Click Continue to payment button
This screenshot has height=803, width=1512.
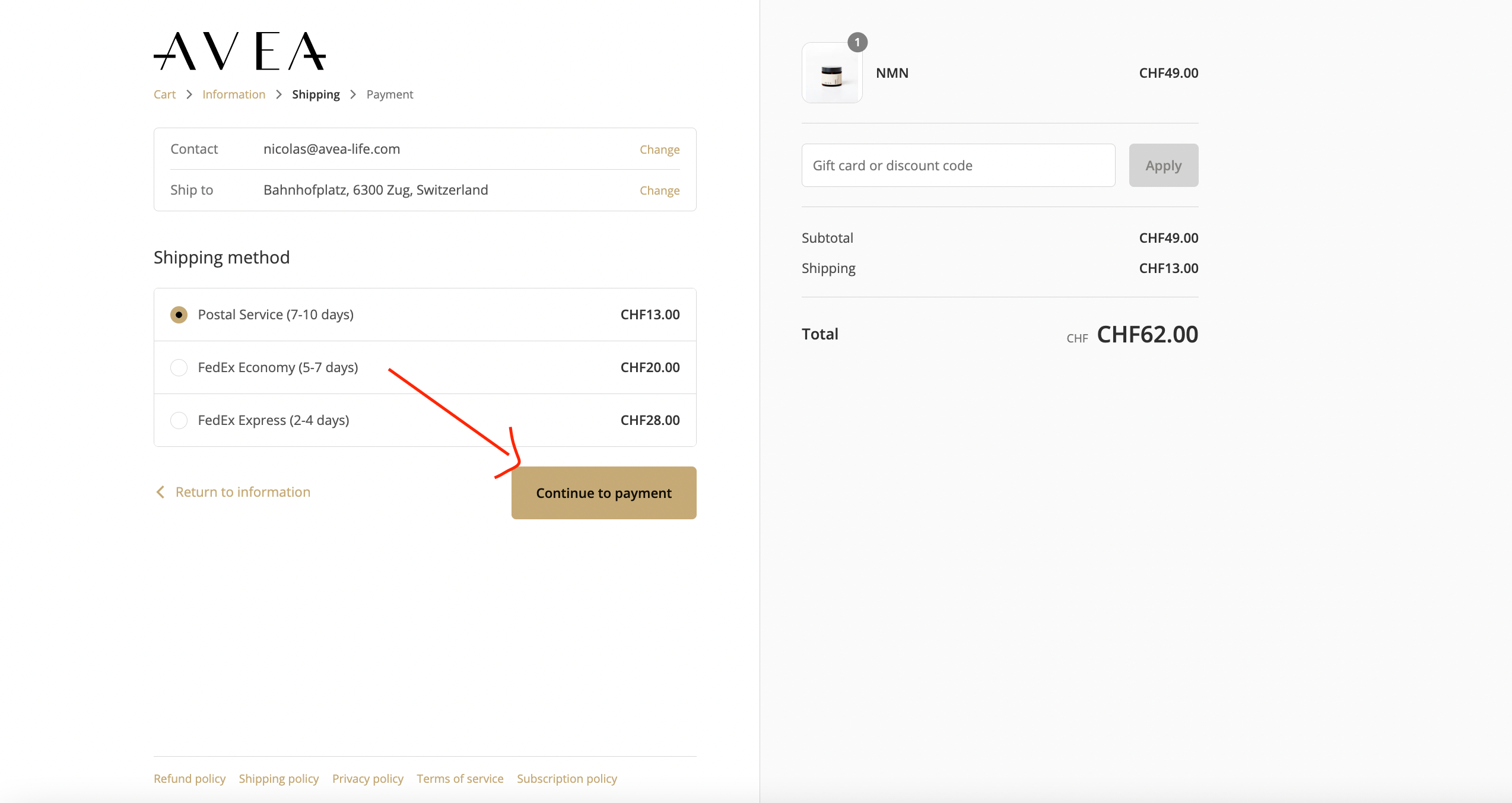(603, 493)
